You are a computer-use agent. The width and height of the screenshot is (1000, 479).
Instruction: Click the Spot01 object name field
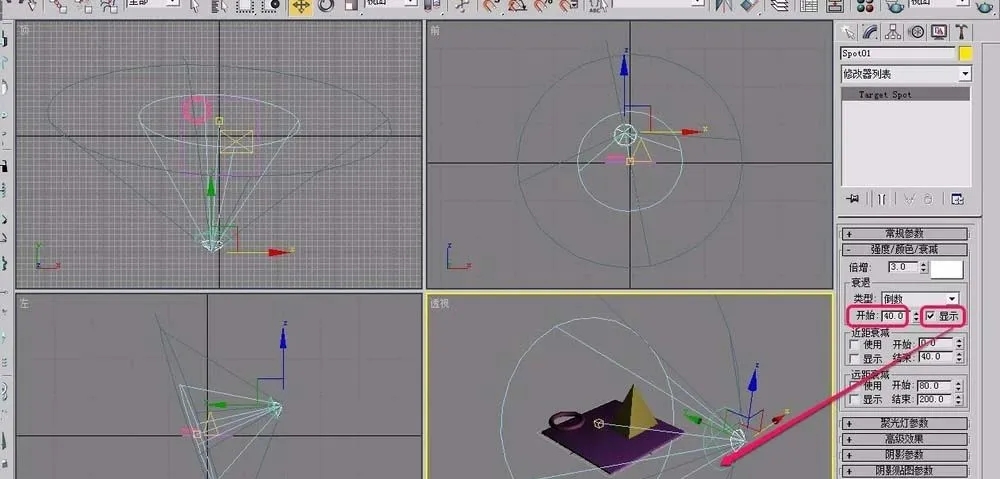pyautogui.click(x=898, y=54)
